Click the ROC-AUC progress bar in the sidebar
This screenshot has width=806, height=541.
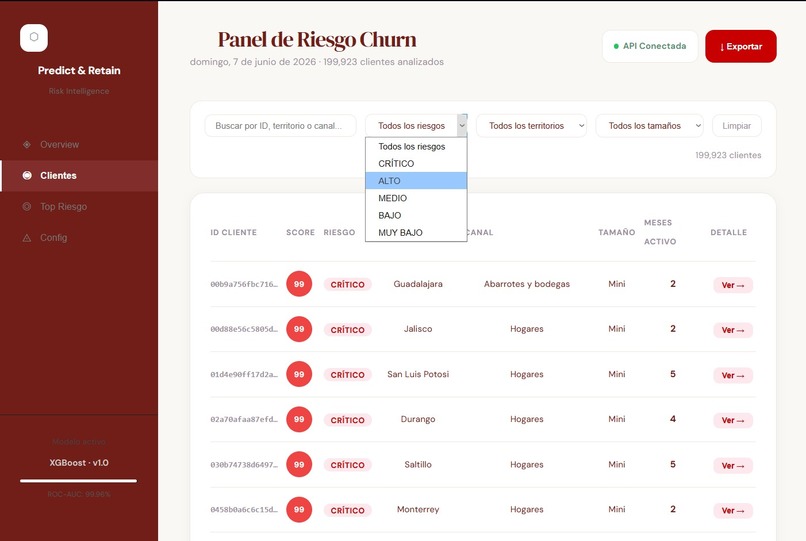pos(79,481)
